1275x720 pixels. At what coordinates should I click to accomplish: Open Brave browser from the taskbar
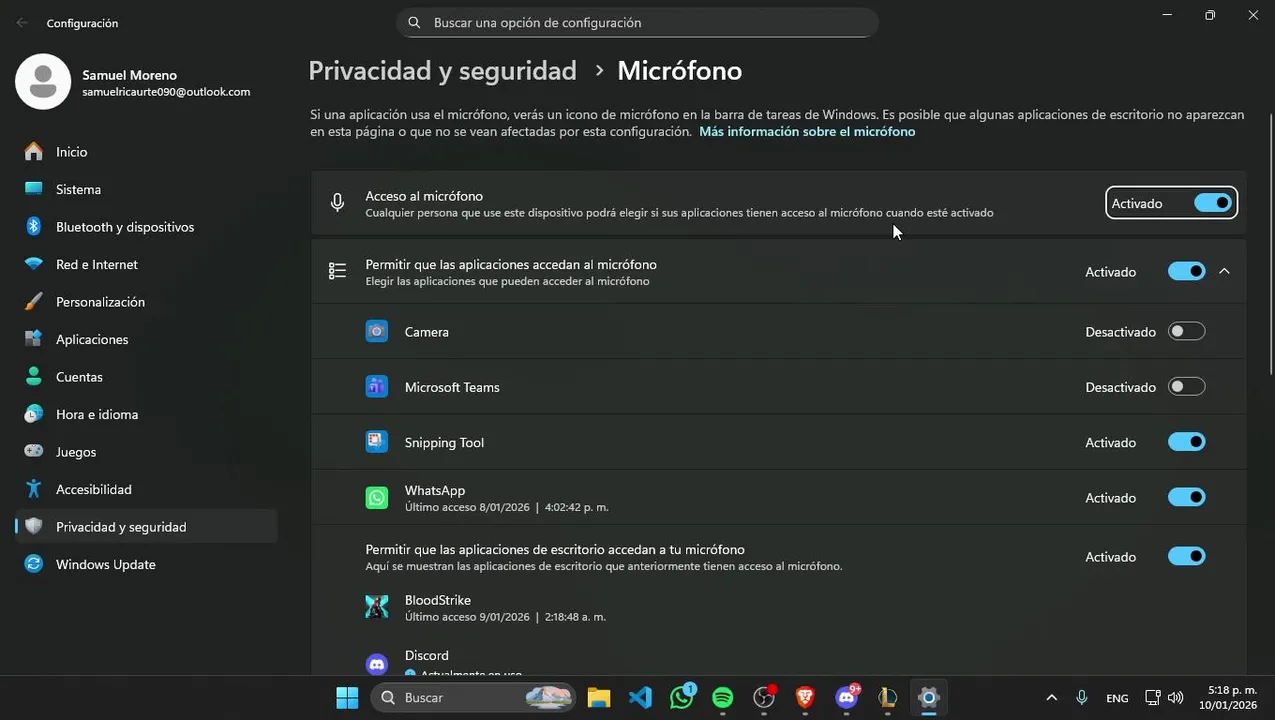coord(805,697)
